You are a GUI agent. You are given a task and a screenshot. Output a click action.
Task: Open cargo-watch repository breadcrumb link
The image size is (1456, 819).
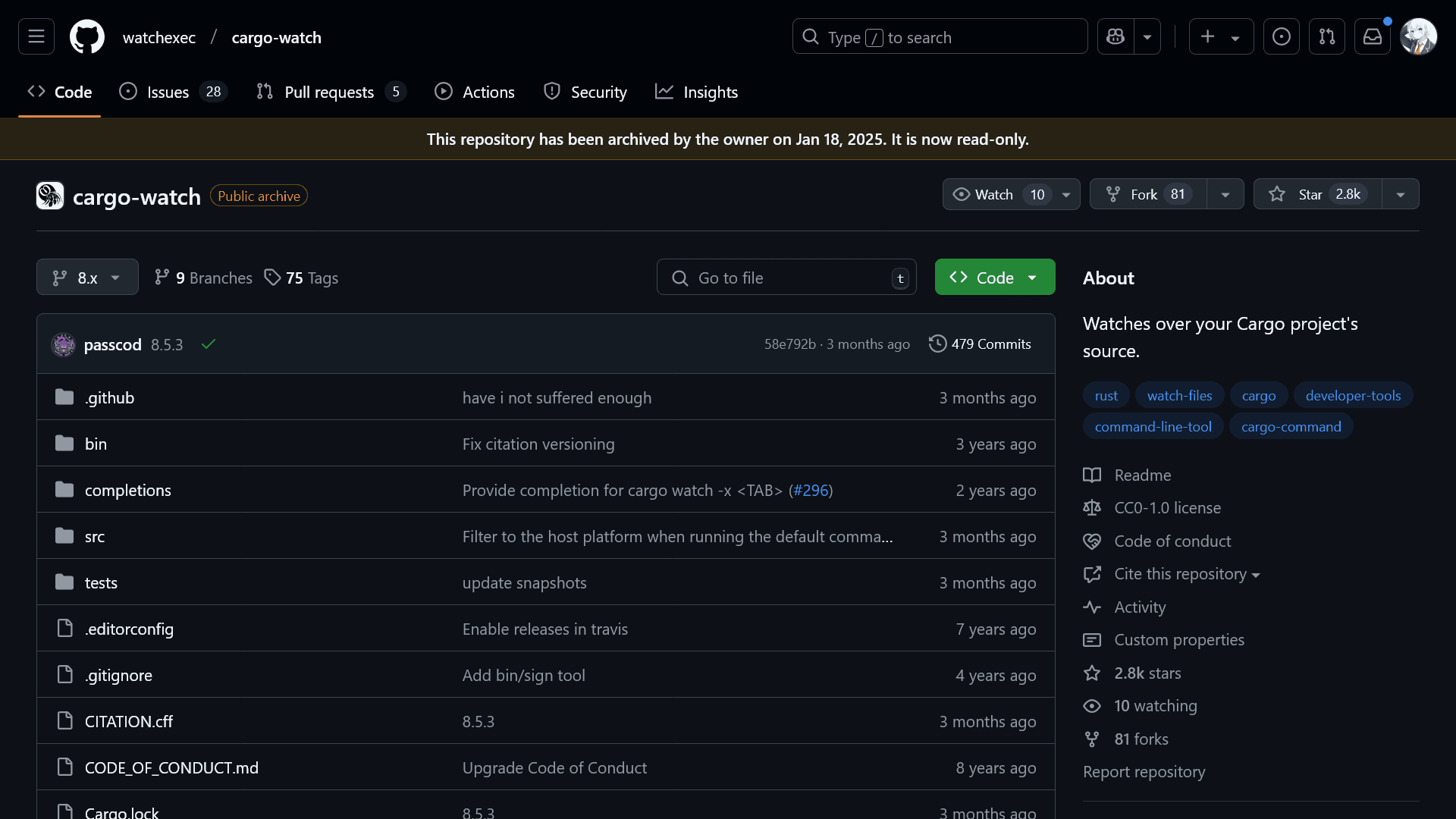276,37
